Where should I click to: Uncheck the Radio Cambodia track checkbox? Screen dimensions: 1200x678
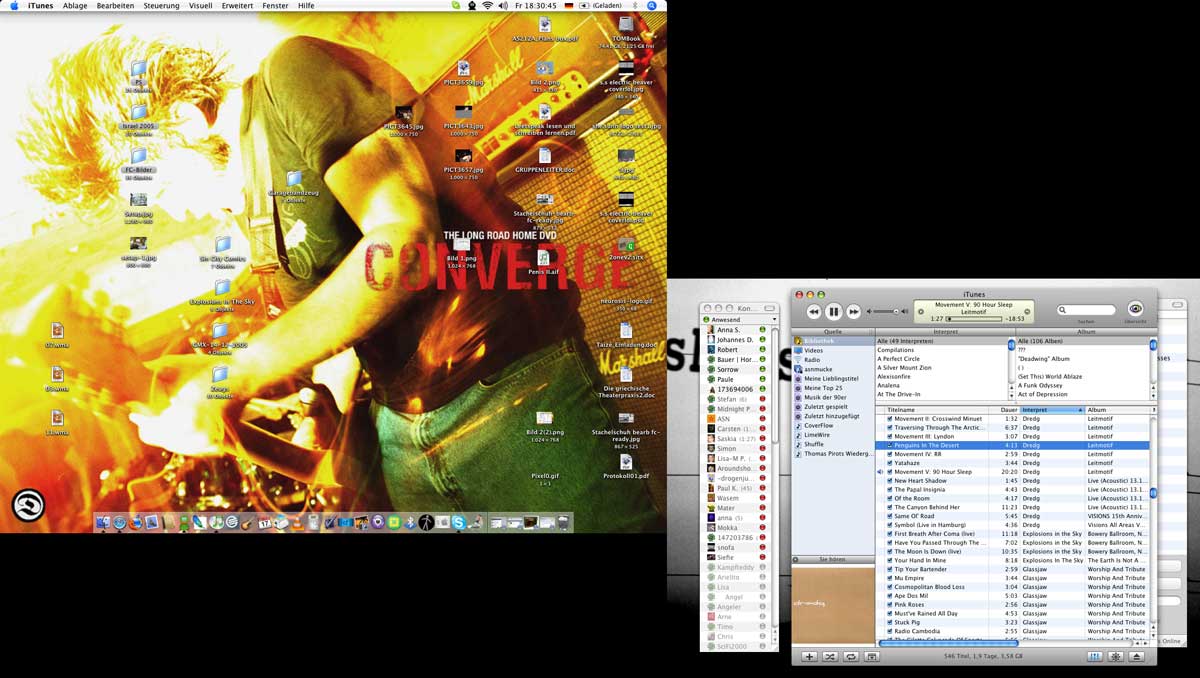pos(890,631)
